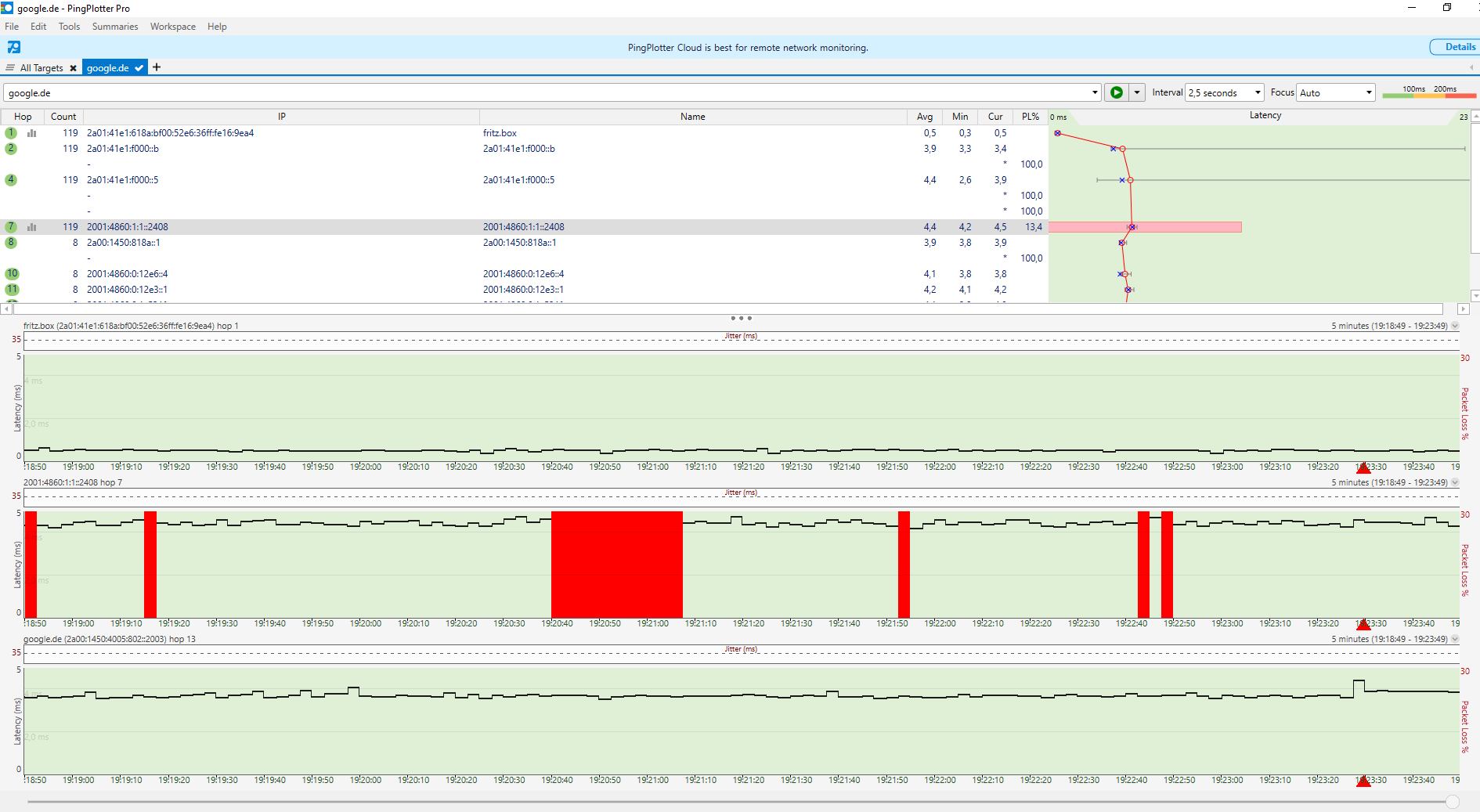Screen dimensions: 1480x812
Task: Toggle hop 1 timeline graph icon
Action: click(x=32, y=133)
